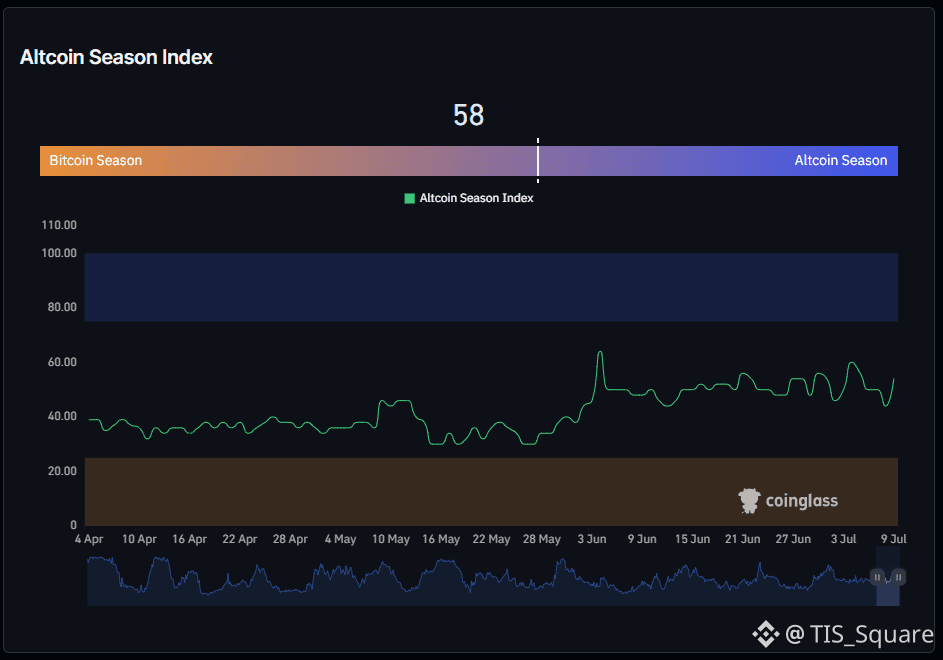This screenshot has width=943, height=660.
Task: Click the 4 May x-axis label
Action: click(340, 539)
